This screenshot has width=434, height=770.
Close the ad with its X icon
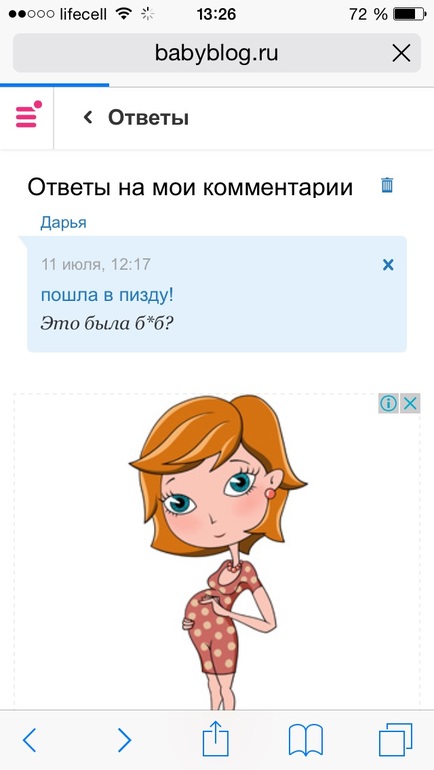coord(410,404)
